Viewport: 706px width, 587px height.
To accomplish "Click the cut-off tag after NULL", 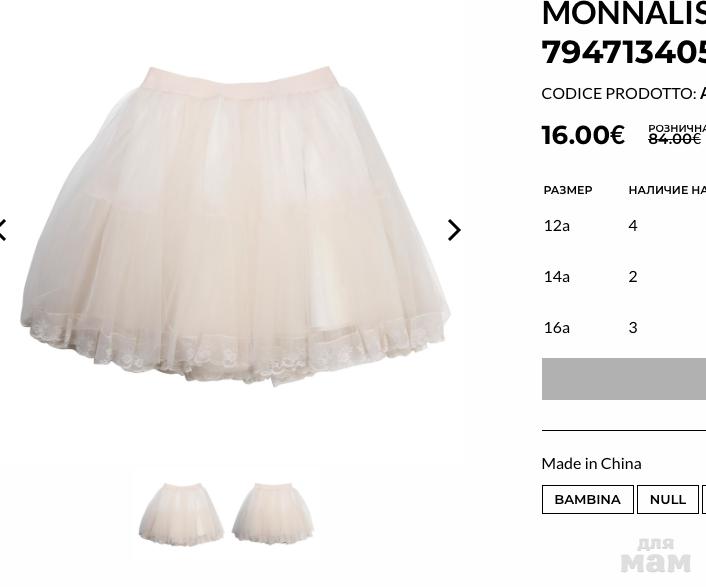I will coord(704,499).
